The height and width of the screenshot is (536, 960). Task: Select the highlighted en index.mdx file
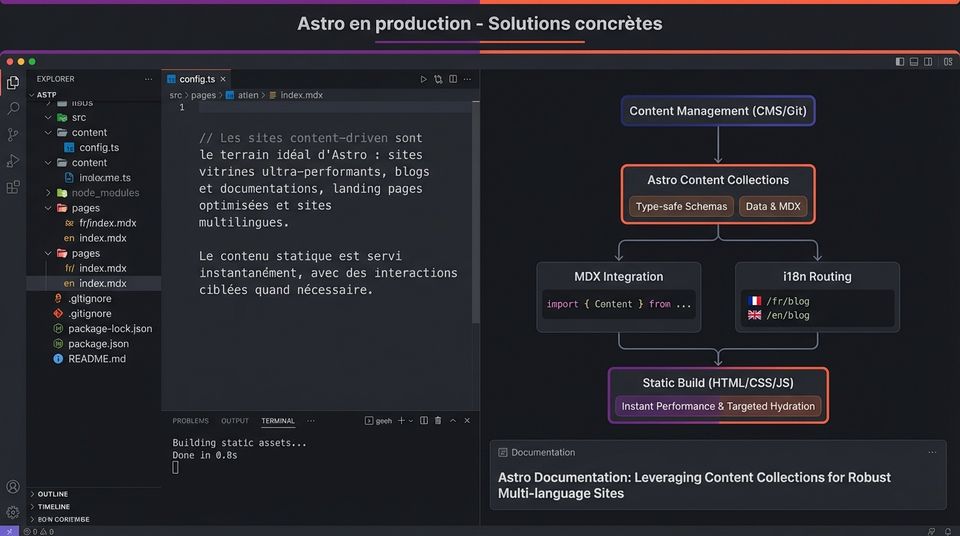[94, 283]
